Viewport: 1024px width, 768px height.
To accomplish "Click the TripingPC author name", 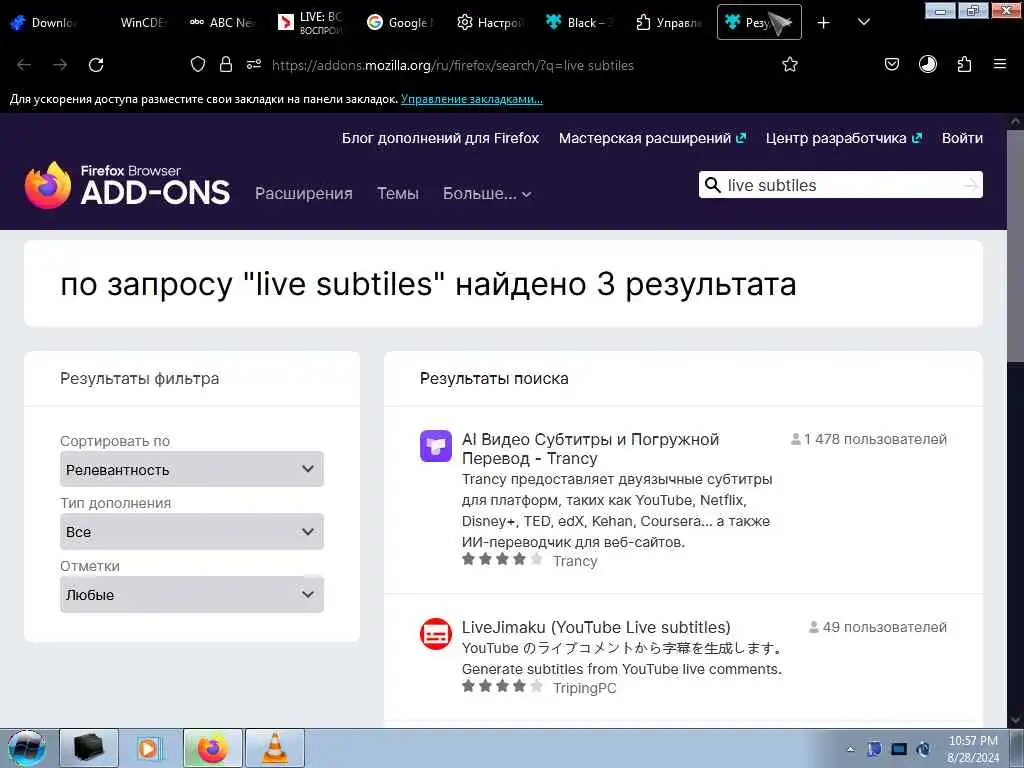I will (x=584, y=688).
